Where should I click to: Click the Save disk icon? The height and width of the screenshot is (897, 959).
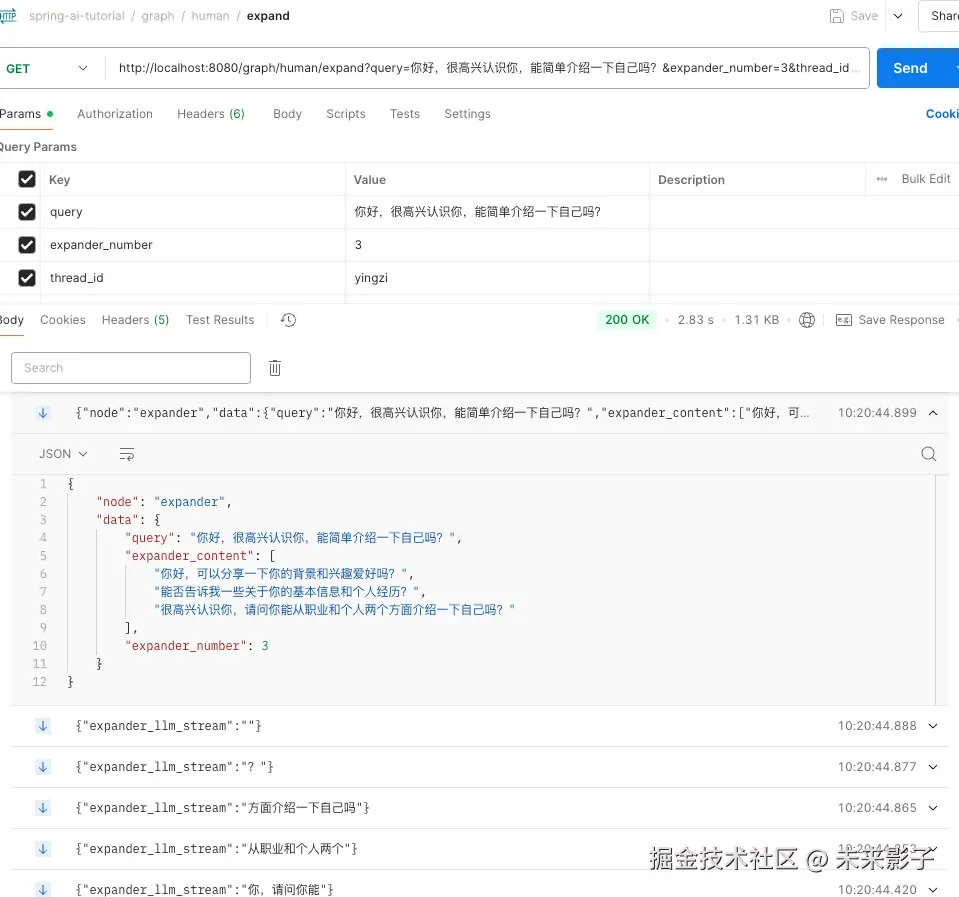[836, 16]
